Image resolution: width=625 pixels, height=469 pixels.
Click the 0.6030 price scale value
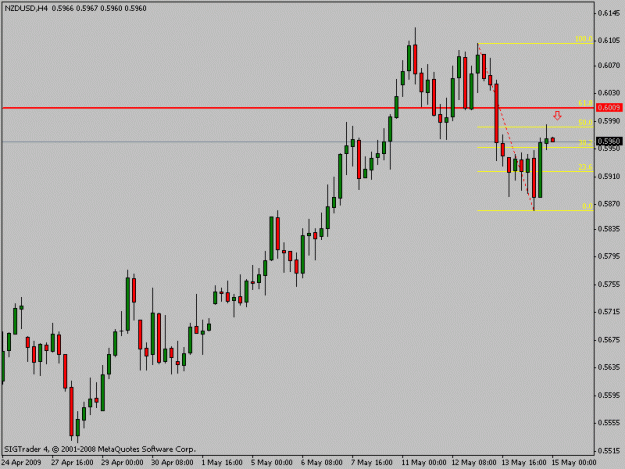(609, 92)
